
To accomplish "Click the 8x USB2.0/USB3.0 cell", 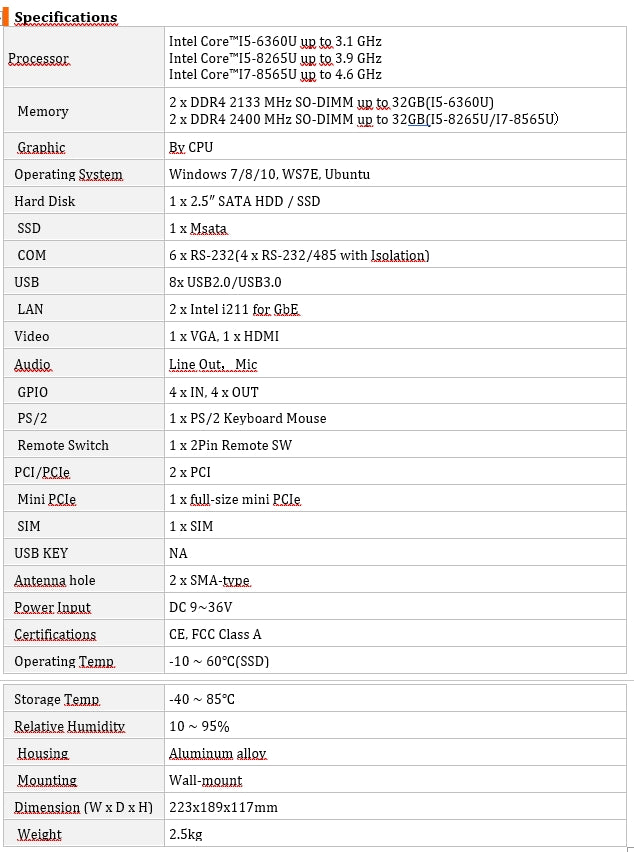I will [225, 283].
